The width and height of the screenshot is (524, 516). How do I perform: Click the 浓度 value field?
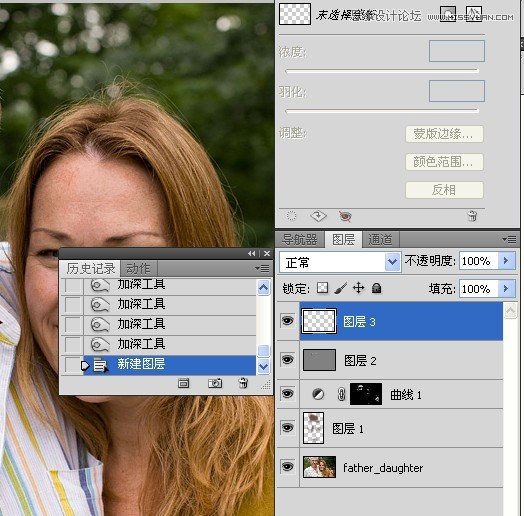(457, 51)
